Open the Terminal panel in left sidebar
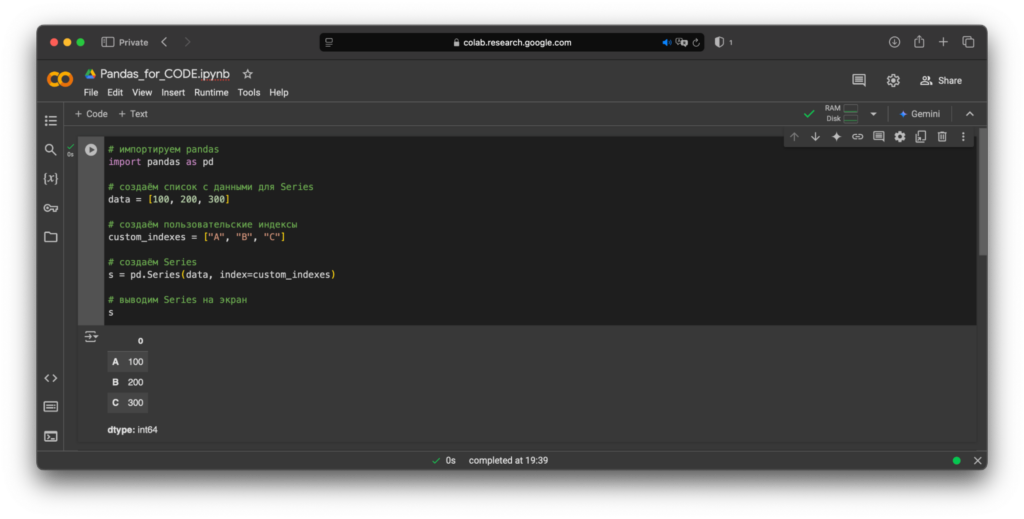This screenshot has width=1024, height=519. click(x=51, y=436)
